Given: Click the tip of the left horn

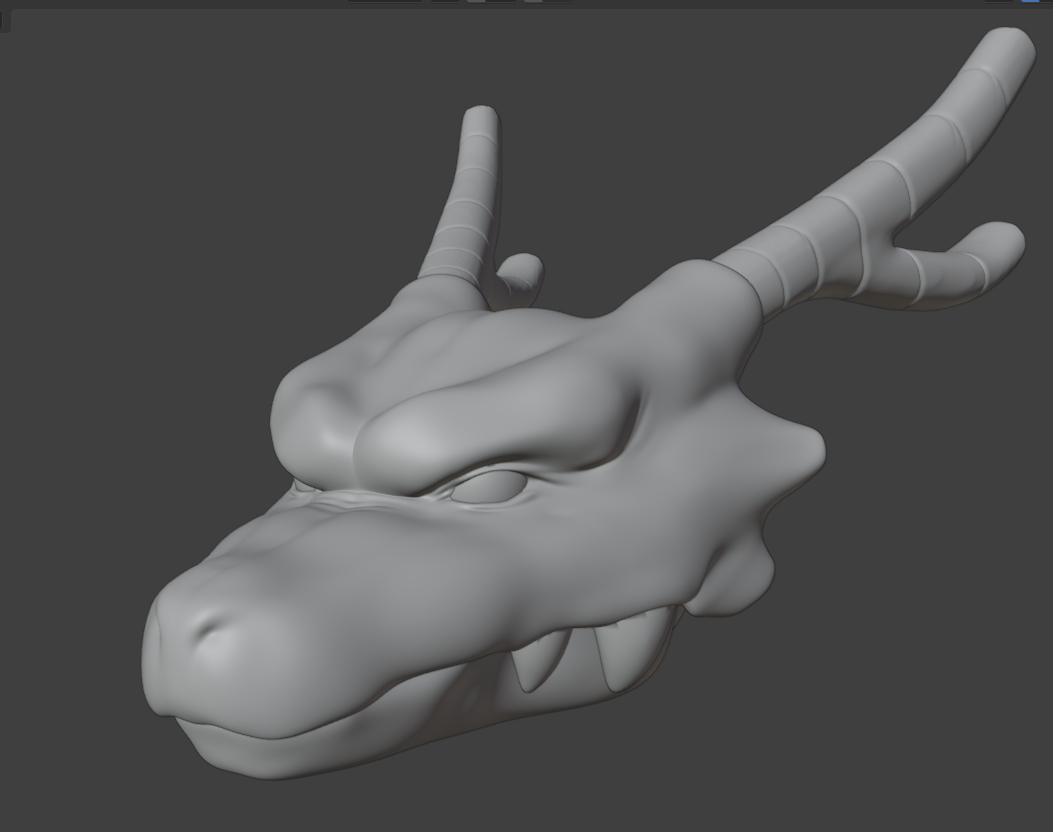Looking at the screenshot, I should [x=480, y=120].
